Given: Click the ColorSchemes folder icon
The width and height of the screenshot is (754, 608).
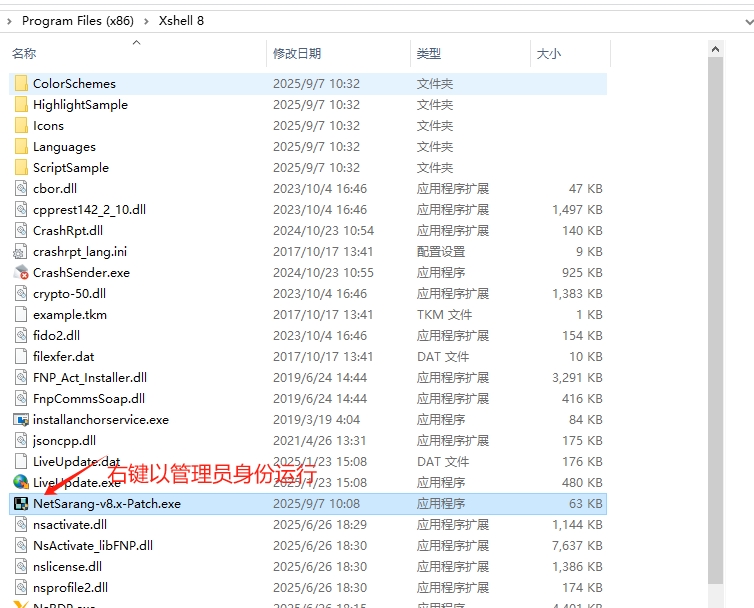Looking at the screenshot, I should point(21,84).
